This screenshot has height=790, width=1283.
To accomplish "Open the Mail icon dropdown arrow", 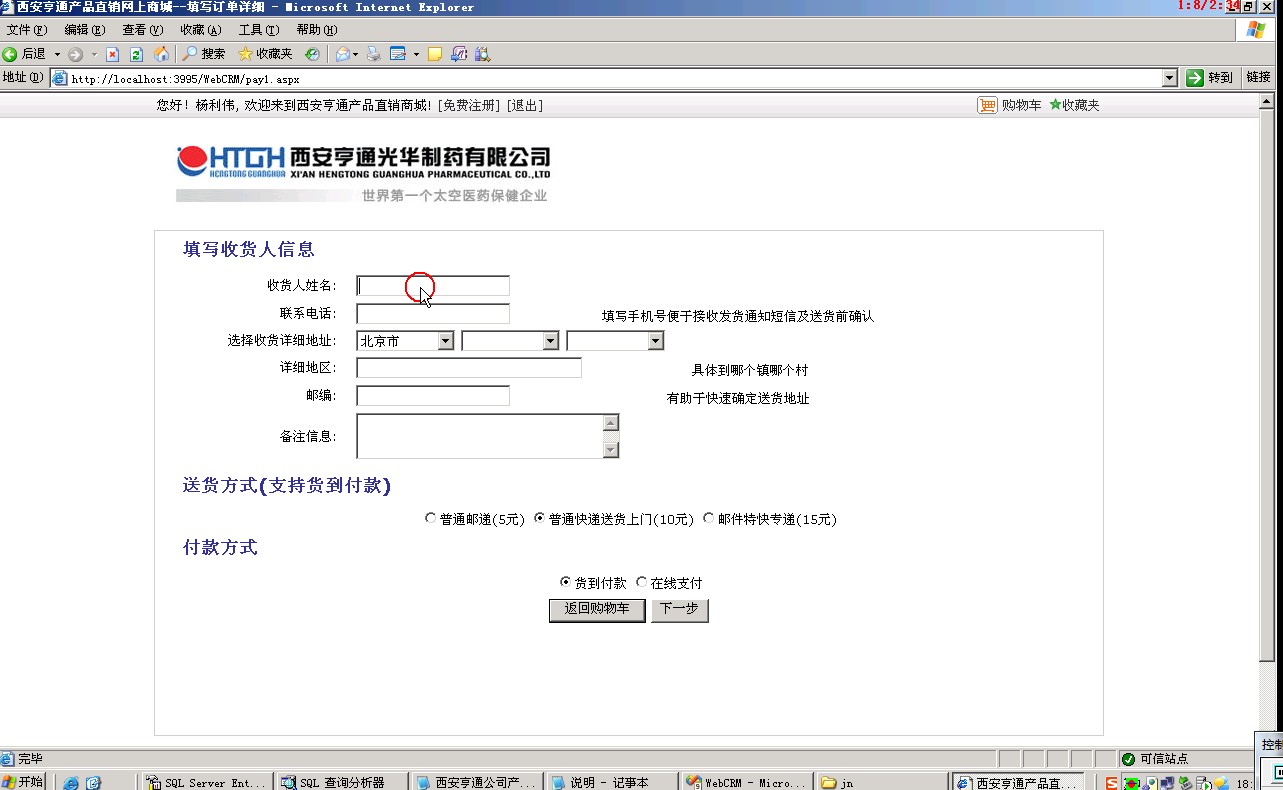I will [356, 54].
